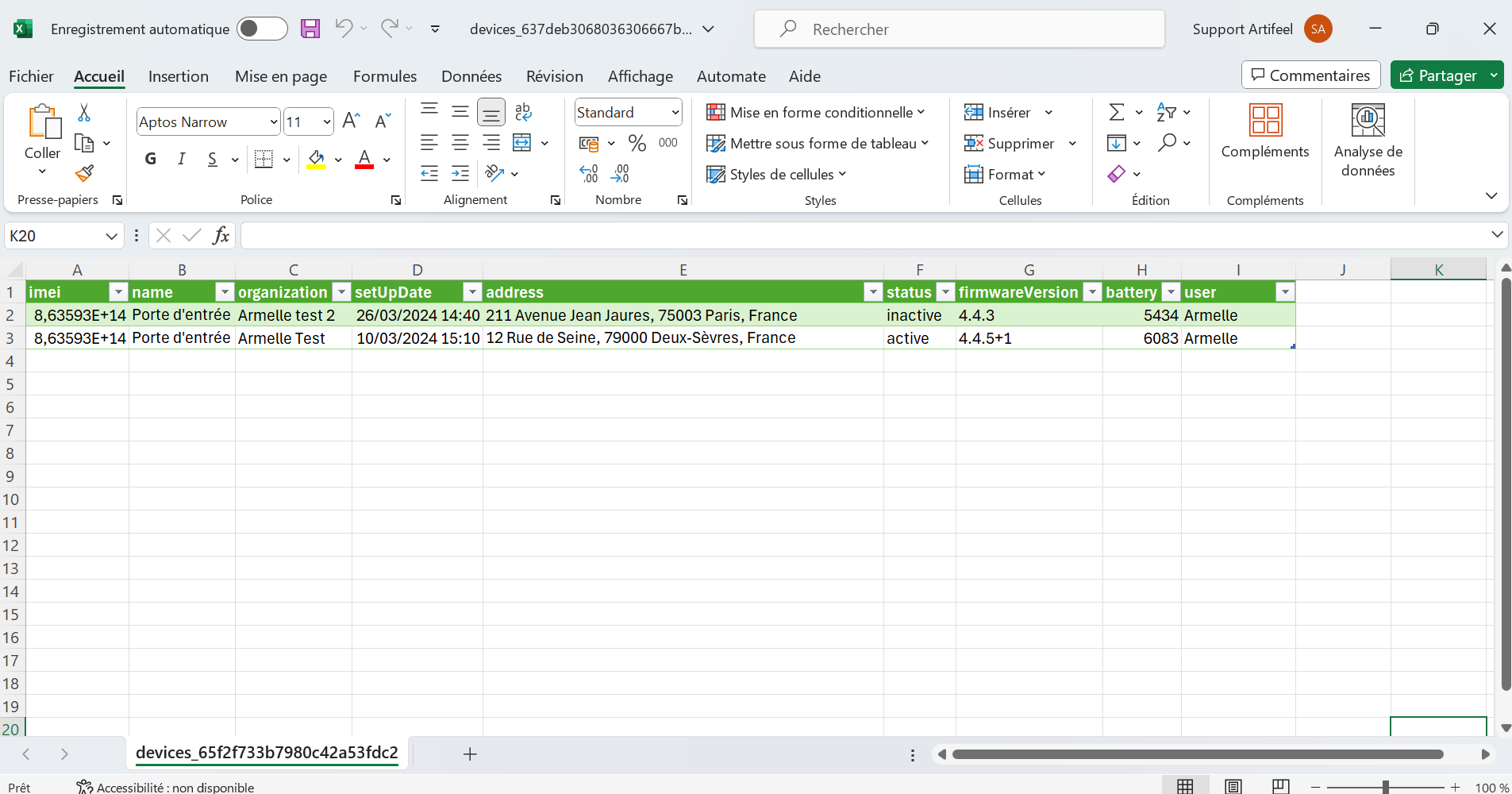The height and width of the screenshot is (794, 1512).
Task: Click the AutoSum sigma icon
Action: pos(1116,112)
